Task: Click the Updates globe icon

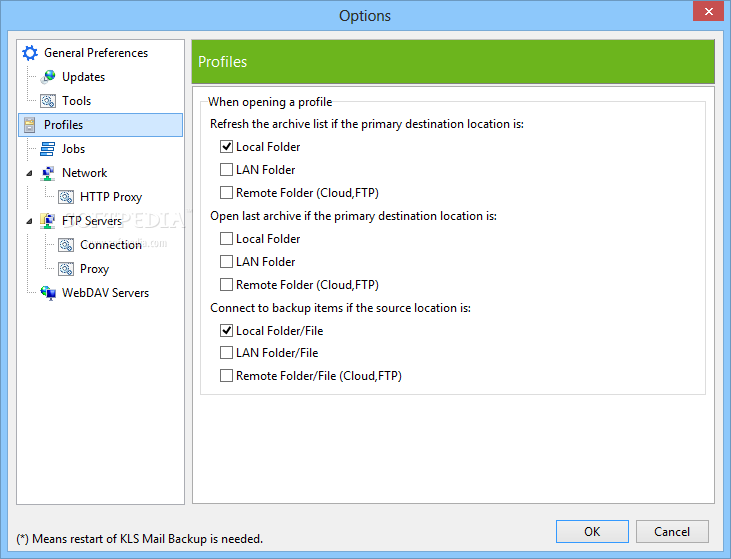Action: (x=48, y=76)
